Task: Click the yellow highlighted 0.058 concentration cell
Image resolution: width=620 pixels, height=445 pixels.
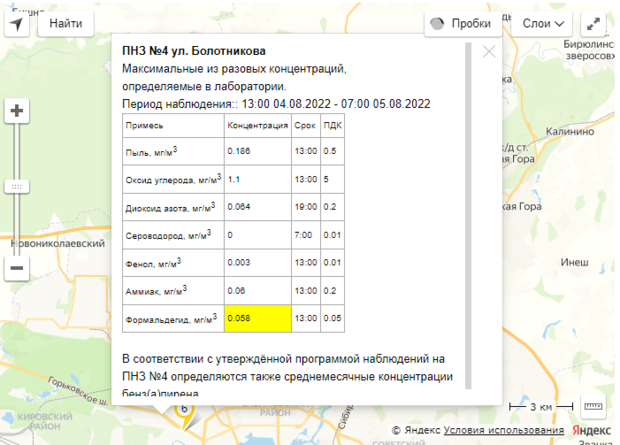Action: tap(257, 318)
